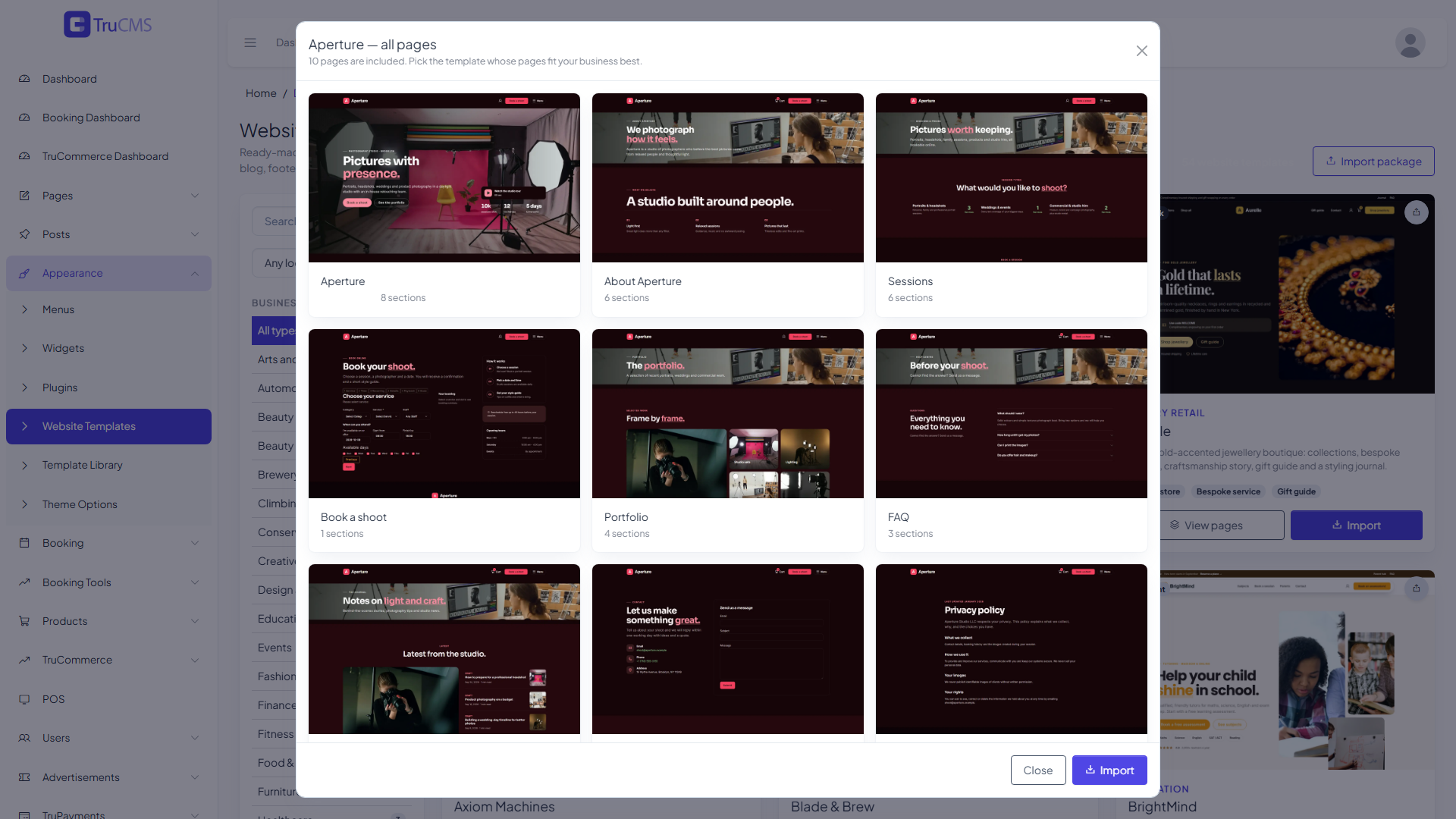Click the Pages edit icon in sidebar
Image resolution: width=1456 pixels, height=819 pixels.
tap(24, 196)
